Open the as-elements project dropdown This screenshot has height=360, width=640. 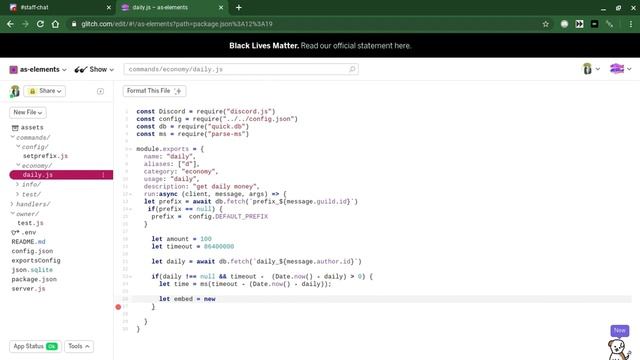(x=38, y=69)
